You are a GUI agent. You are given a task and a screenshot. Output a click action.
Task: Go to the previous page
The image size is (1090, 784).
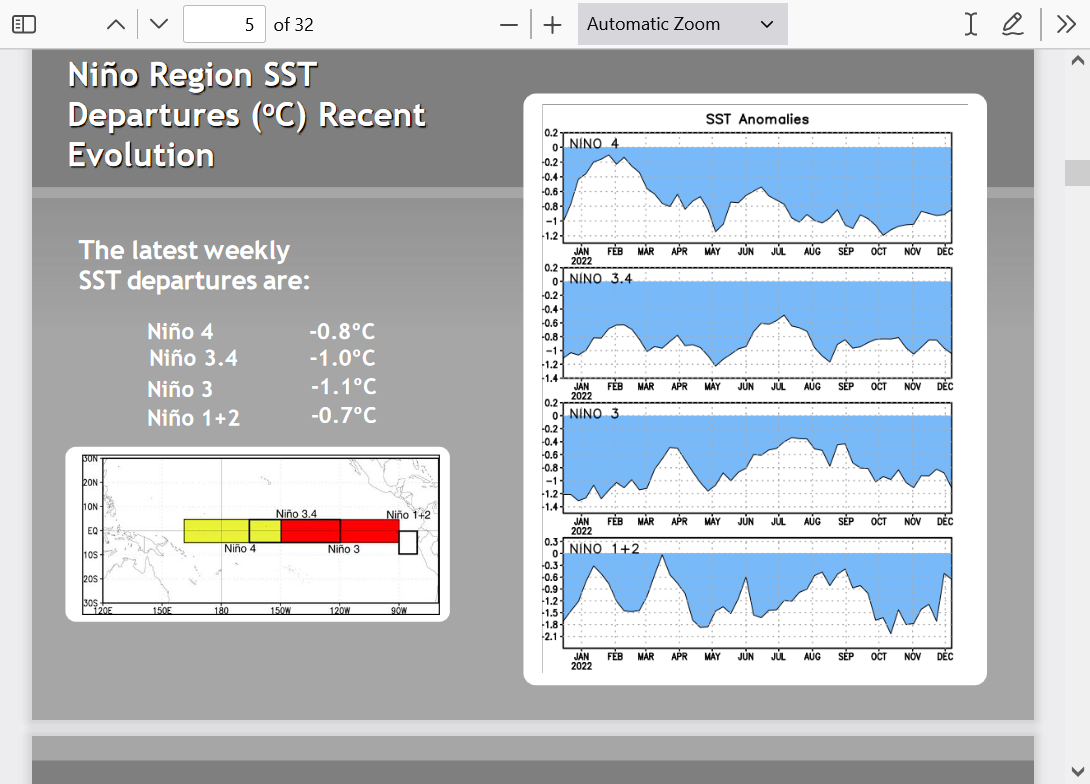(116, 24)
